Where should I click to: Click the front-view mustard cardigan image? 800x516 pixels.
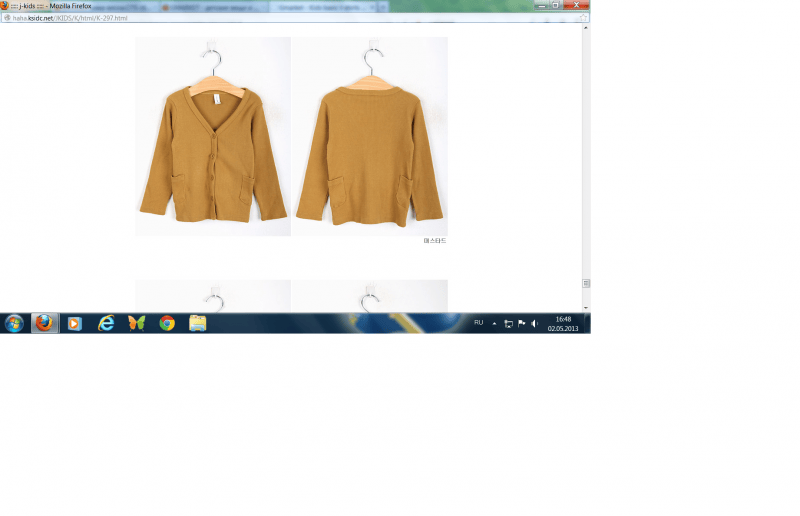coord(213,136)
